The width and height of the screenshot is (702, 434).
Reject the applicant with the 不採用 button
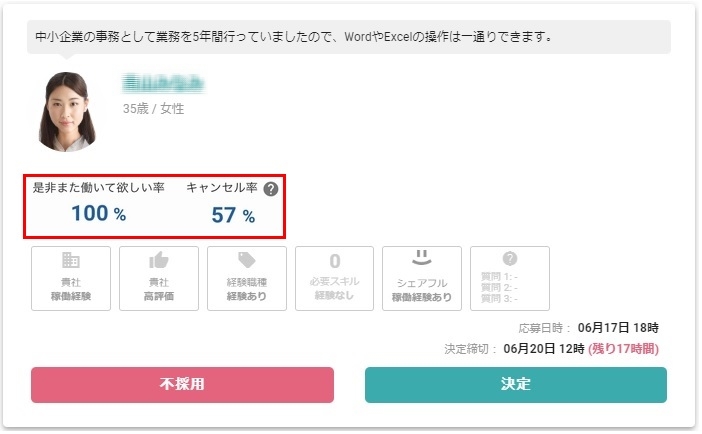(x=182, y=385)
